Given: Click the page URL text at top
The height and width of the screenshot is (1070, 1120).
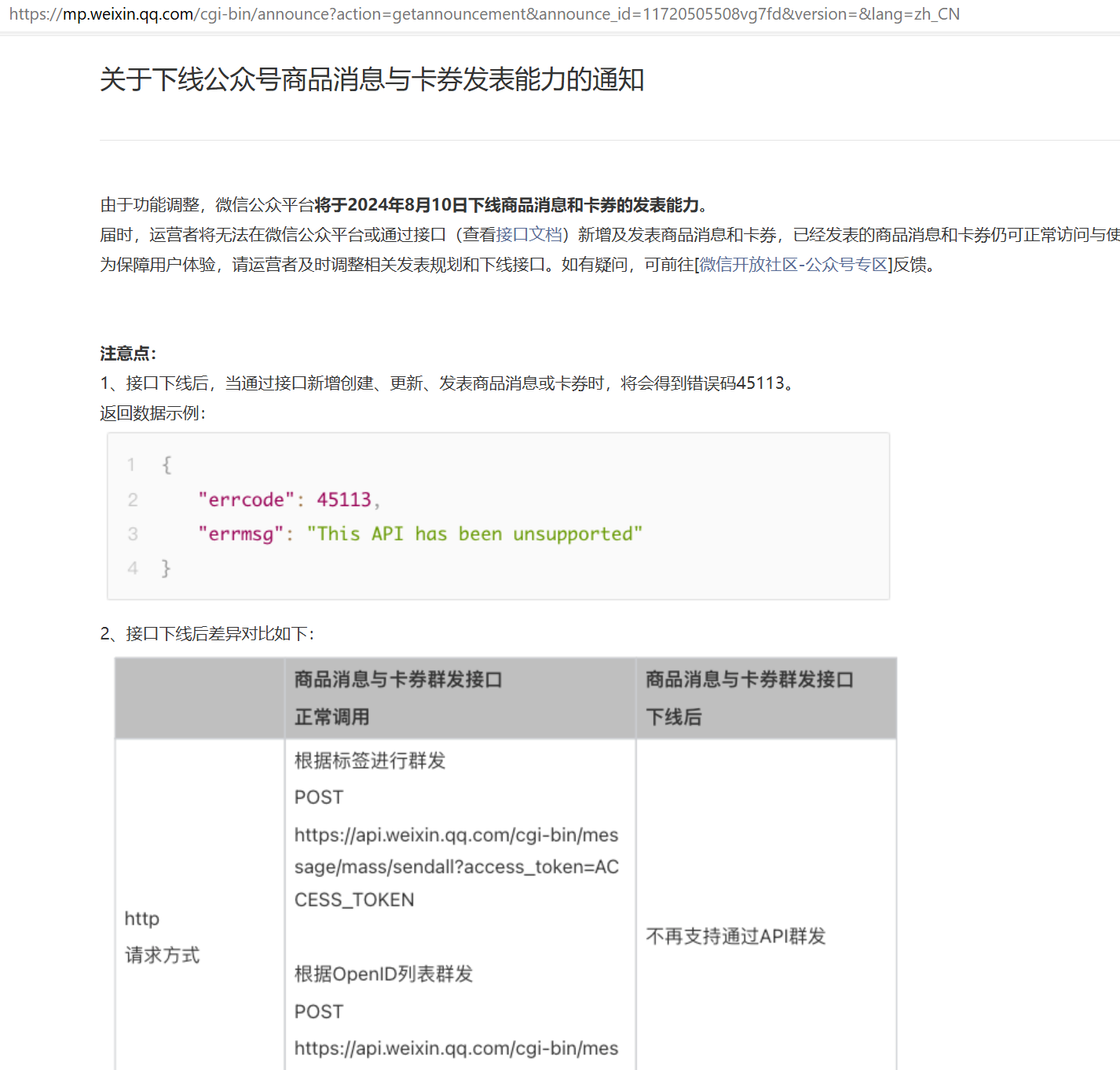Looking at the screenshot, I should click(x=485, y=14).
